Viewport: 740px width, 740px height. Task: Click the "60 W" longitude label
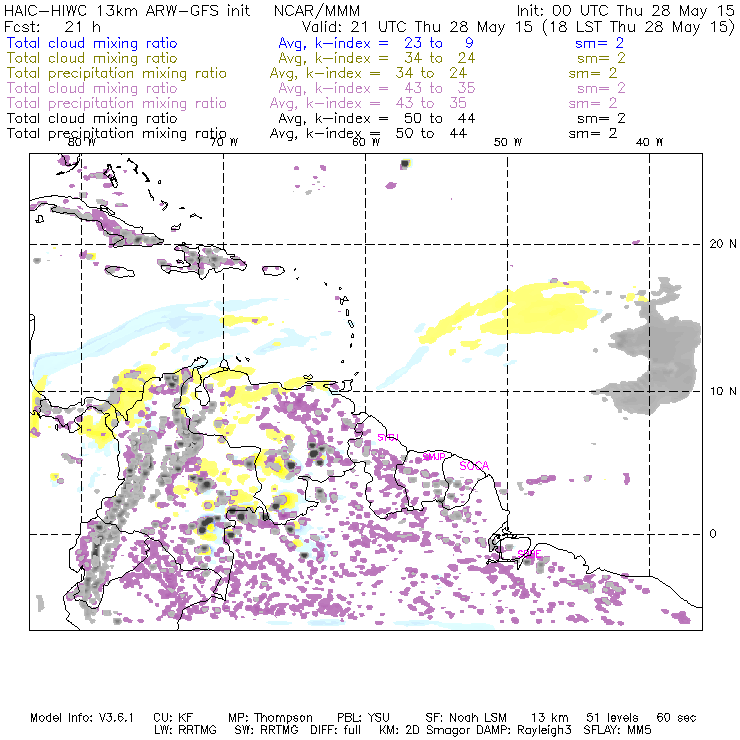pos(366,142)
